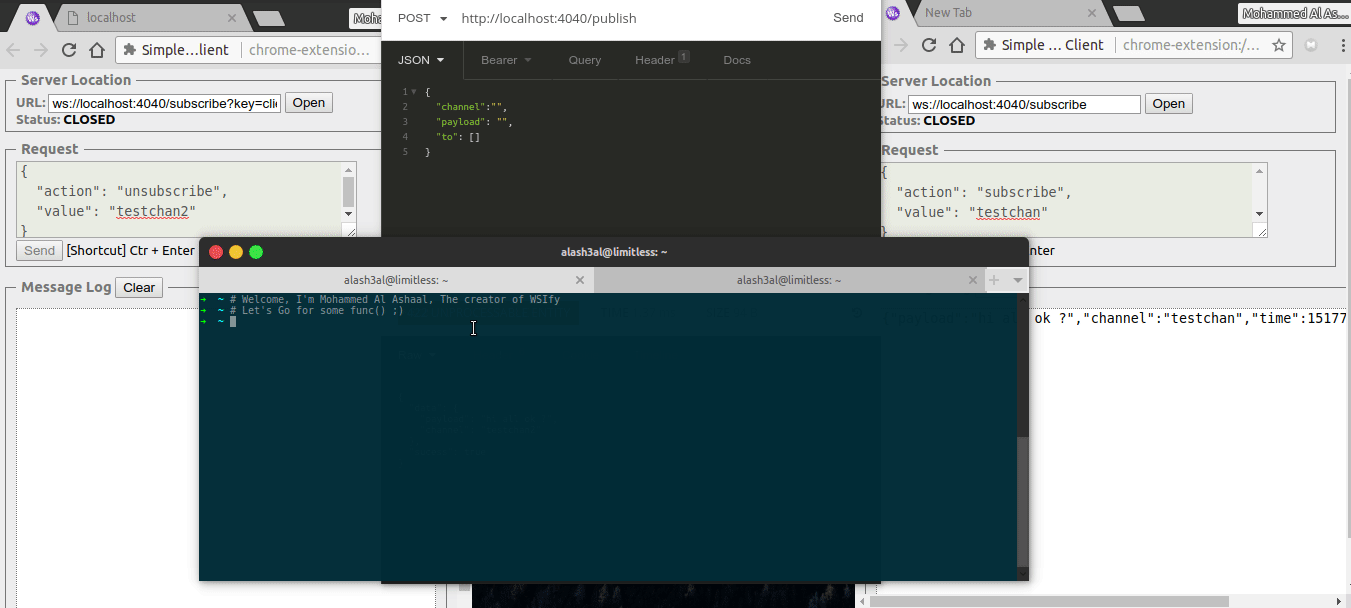Minimize terminal with yellow button
1351x608 pixels.
pyautogui.click(x=236, y=252)
